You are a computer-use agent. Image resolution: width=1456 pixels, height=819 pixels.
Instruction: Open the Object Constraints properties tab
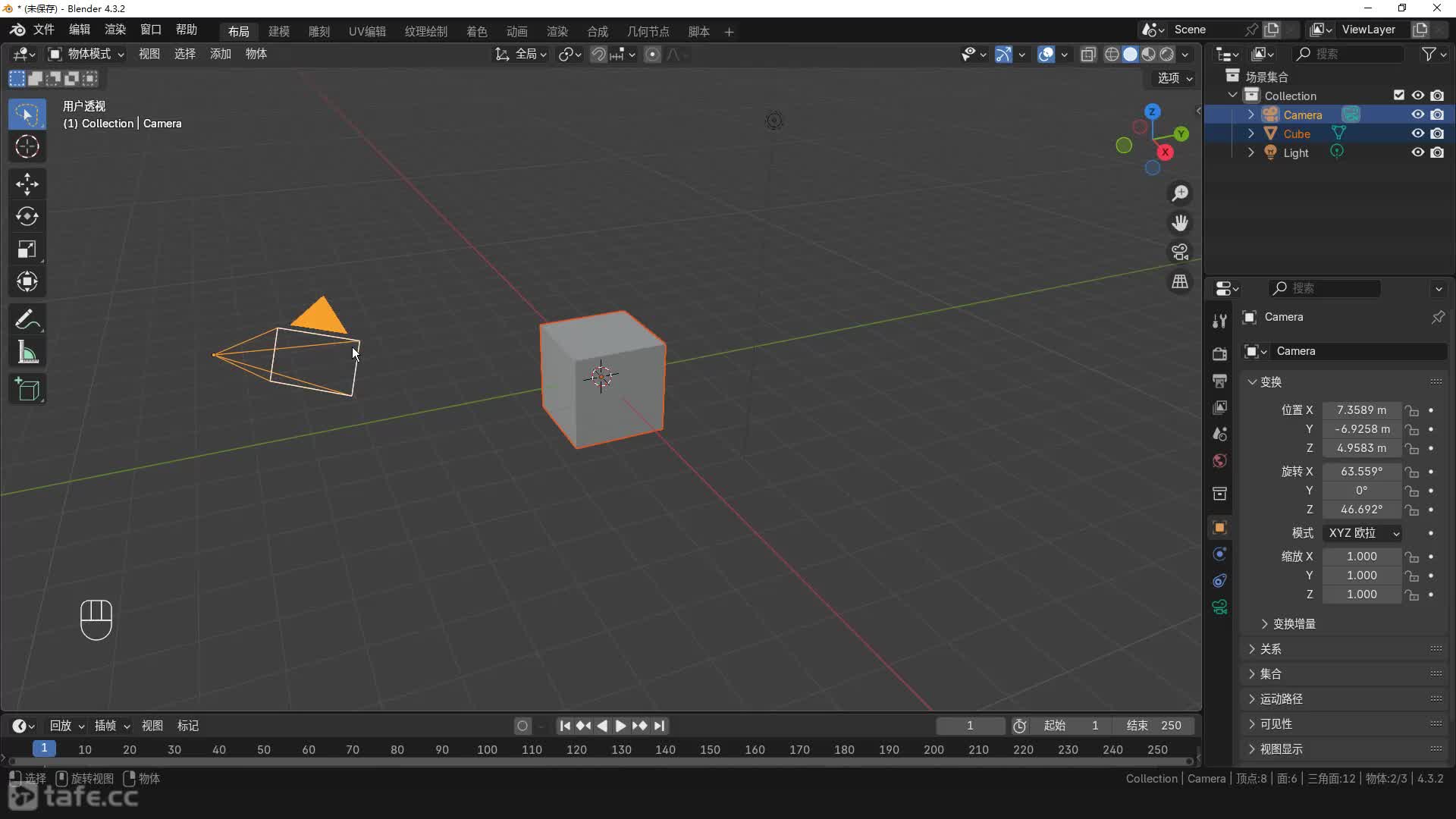pyautogui.click(x=1219, y=581)
